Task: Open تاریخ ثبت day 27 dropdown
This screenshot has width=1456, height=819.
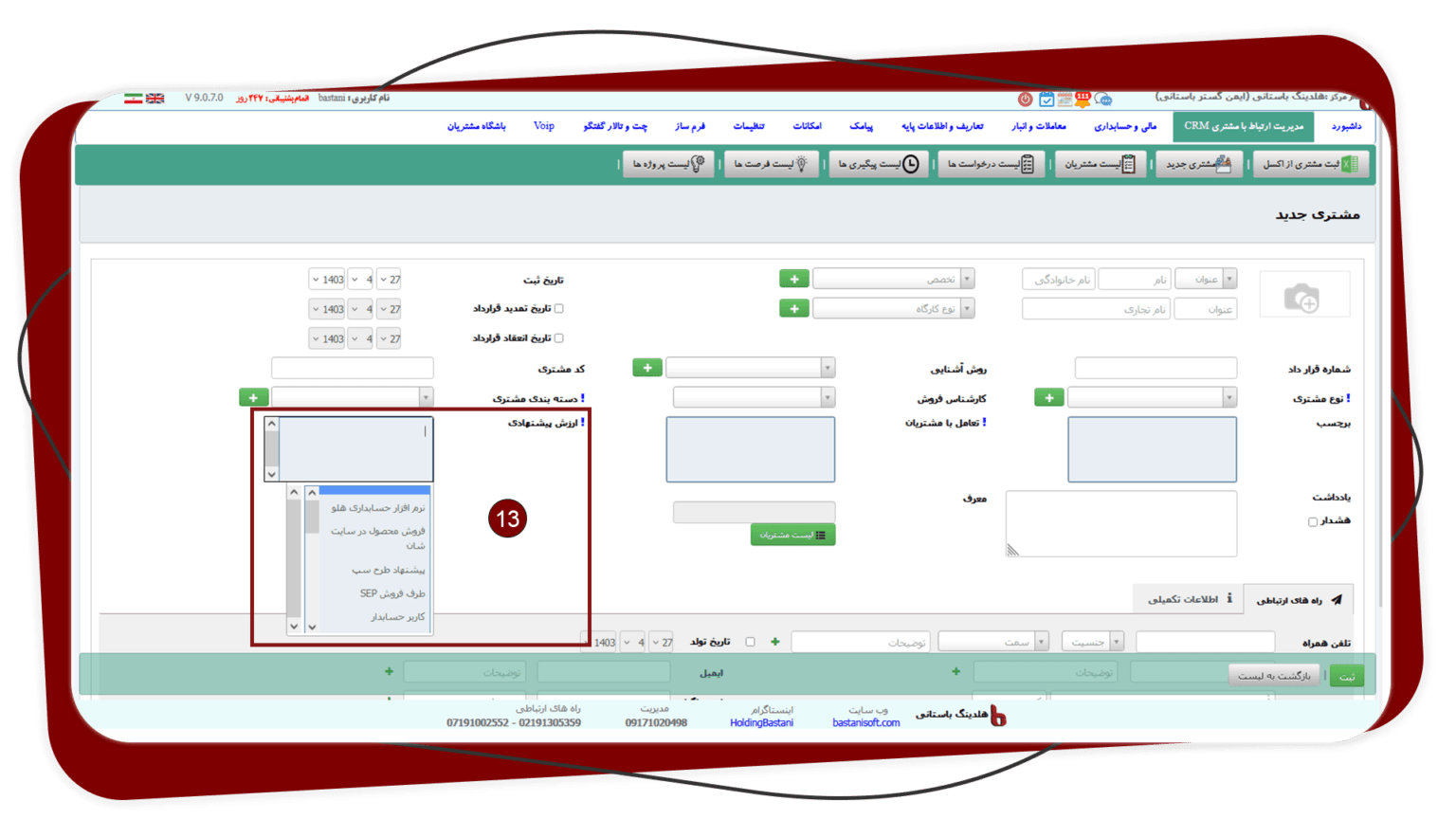Action: coord(389,280)
